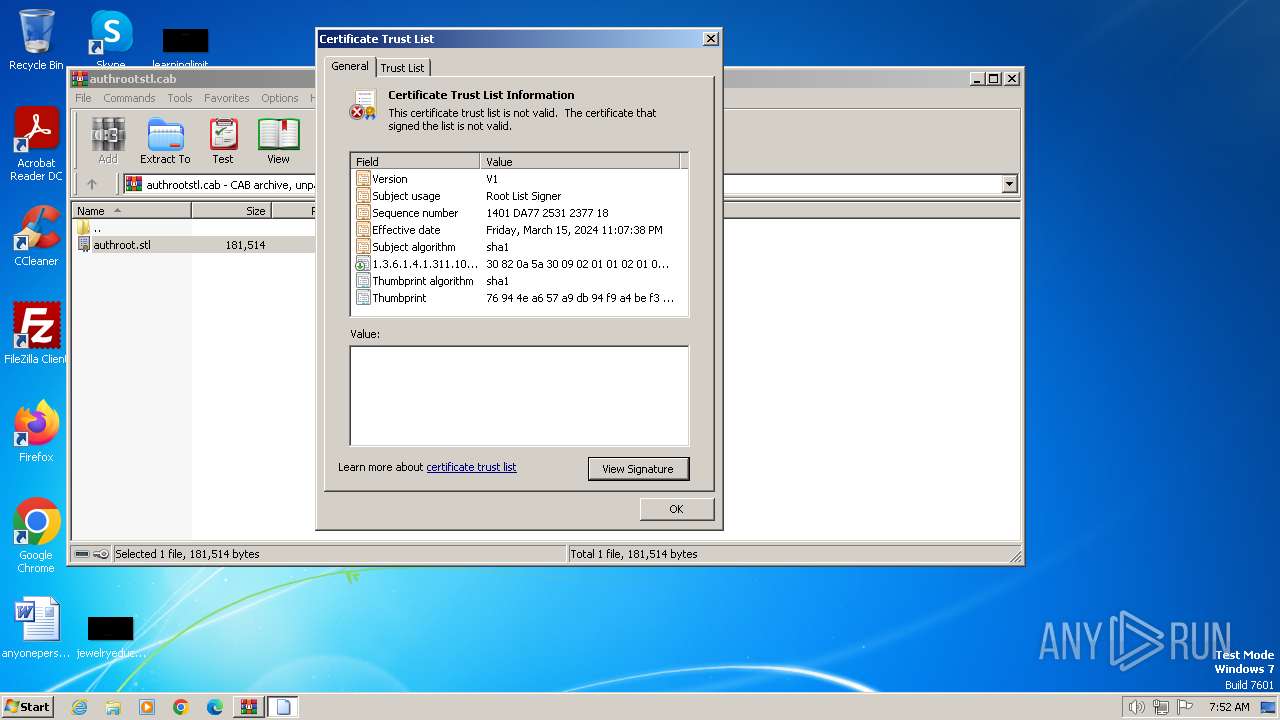Open the Recycle Bin desktop icon
1280x720 pixels.
tap(36, 40)
